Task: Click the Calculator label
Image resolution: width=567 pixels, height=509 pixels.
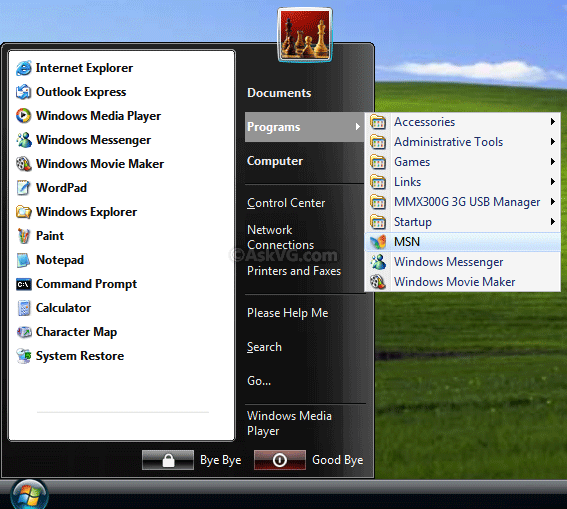Action: [x=63, y=308]
